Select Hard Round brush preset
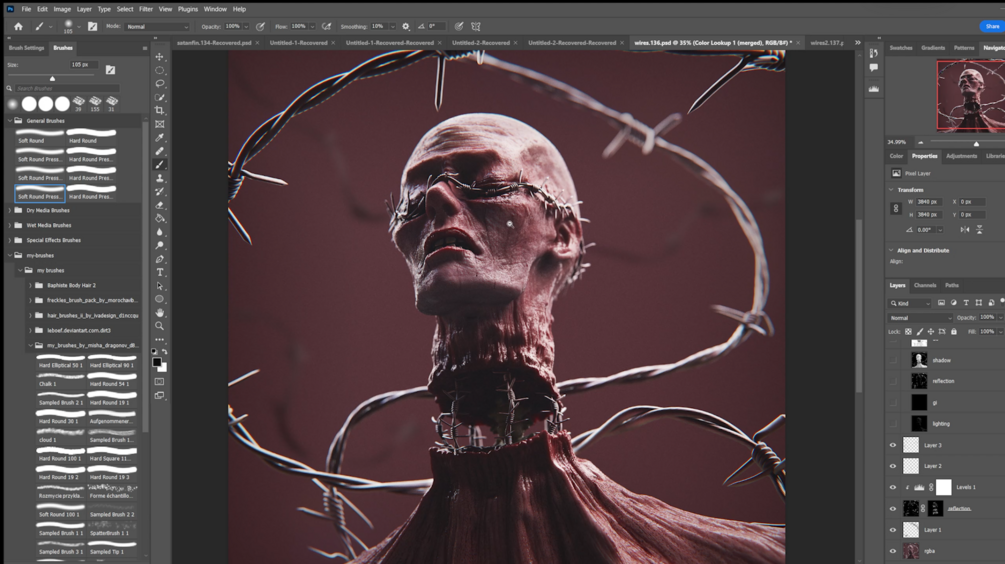This screenshot has width=1005, height=564. coord(91,136)
